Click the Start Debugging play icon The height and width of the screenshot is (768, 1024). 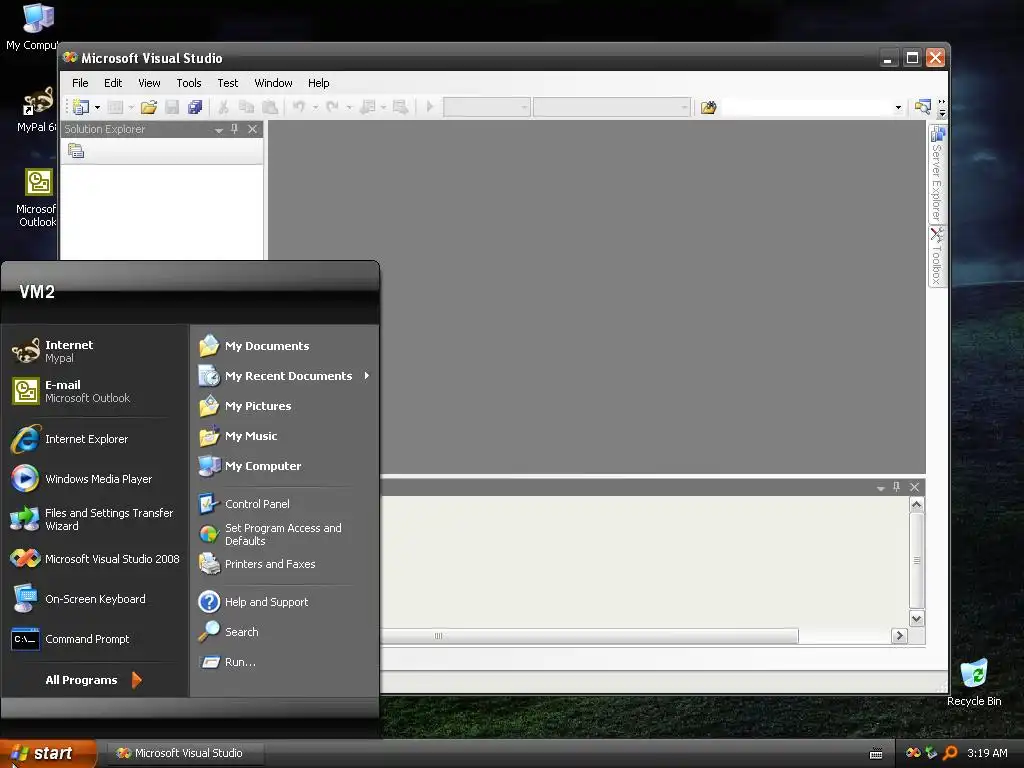coord(430,107)
